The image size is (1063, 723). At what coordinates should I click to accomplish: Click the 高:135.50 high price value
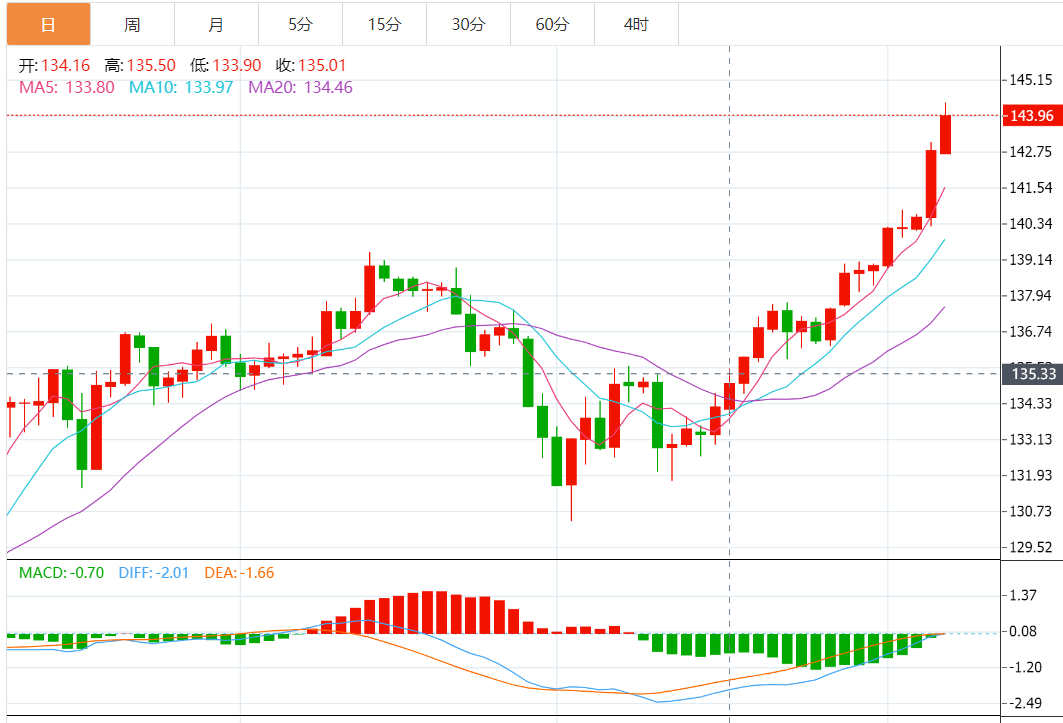[x=140, y=65]
